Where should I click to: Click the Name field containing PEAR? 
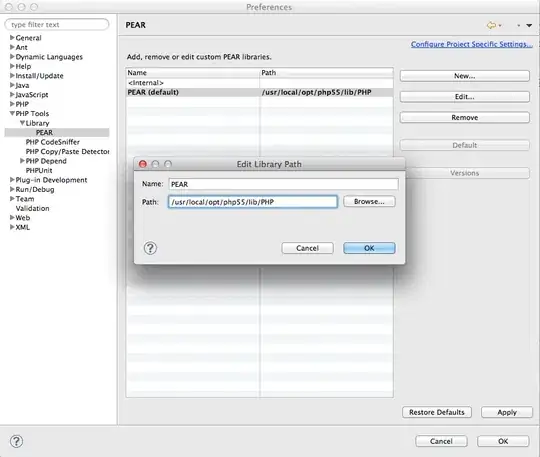[283, 184]
